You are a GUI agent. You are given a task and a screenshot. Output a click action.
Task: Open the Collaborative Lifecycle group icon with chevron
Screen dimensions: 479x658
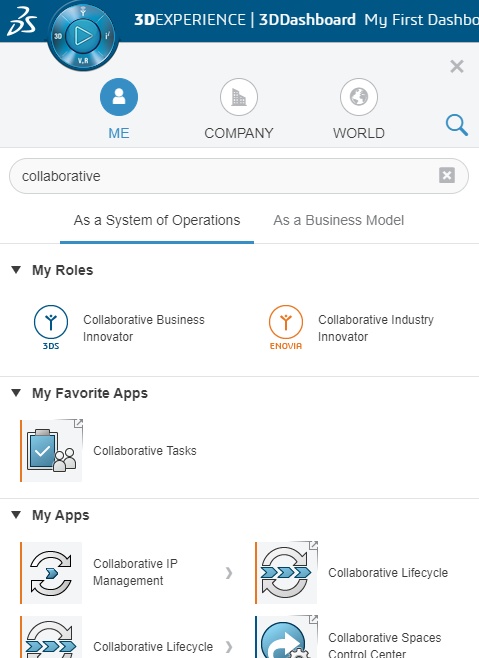51,637
